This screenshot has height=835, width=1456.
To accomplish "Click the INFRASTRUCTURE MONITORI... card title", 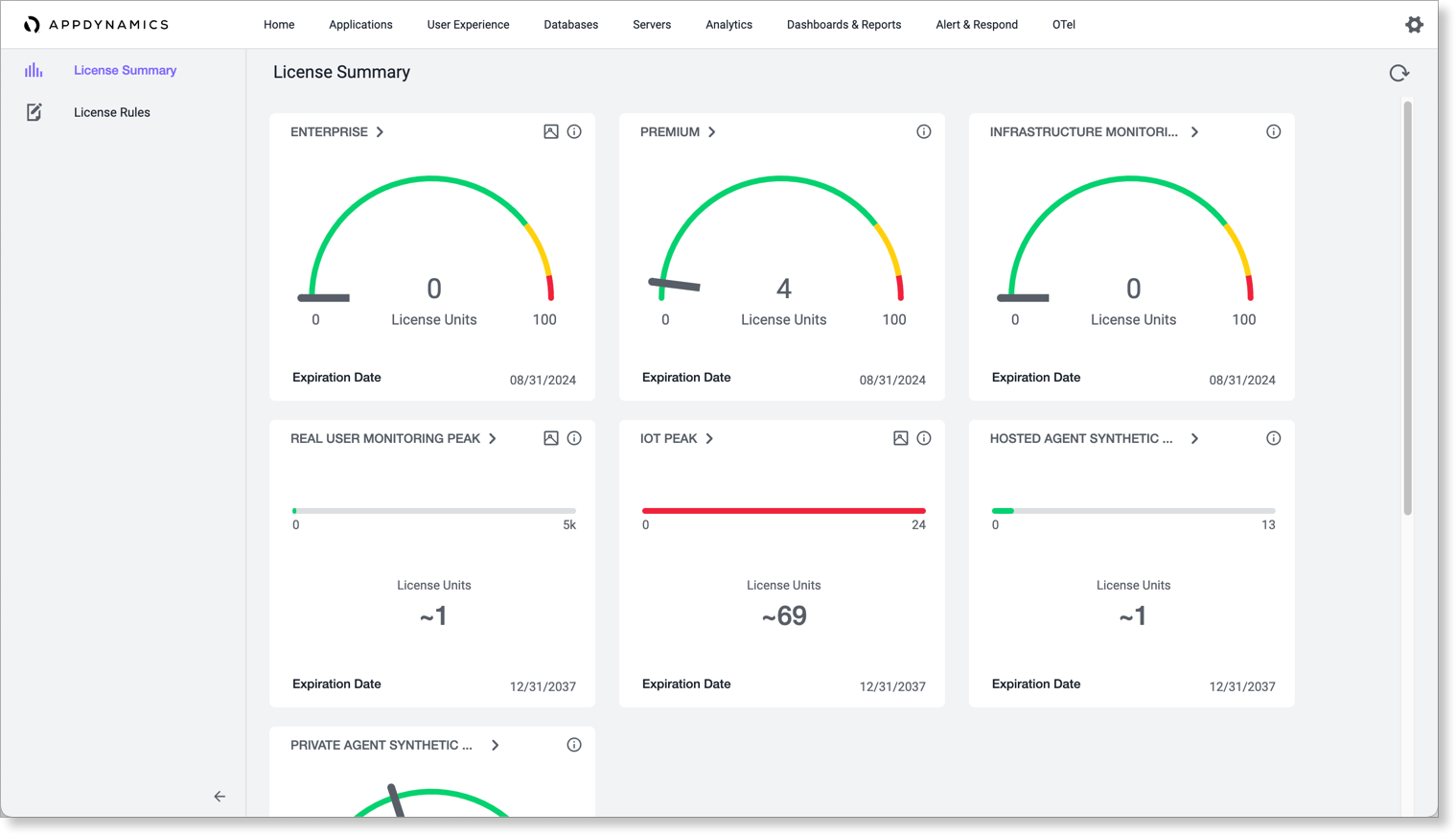I will pyautogui.click(x=1084, y=132).
